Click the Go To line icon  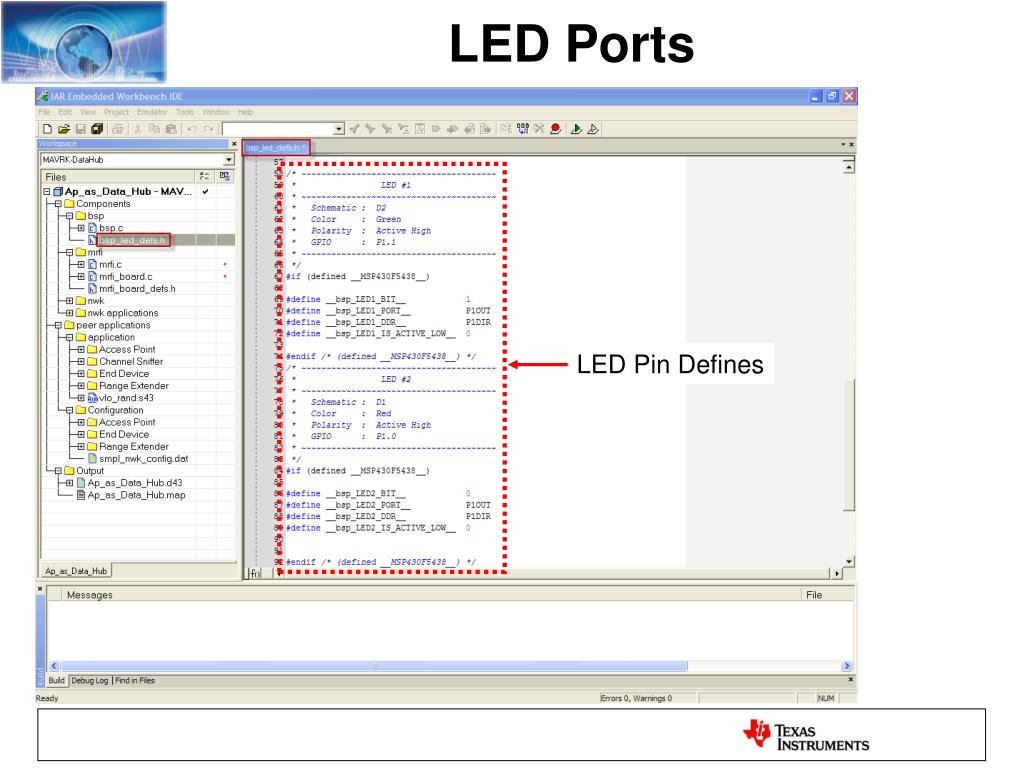coord(420,129)
